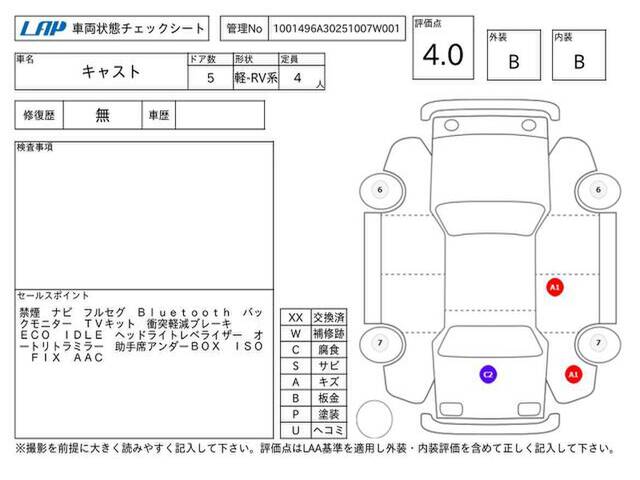Screen dimensions: 640x480
Task: Click the red A1 marker beside the rear bumper
Action: pos(573,374)
